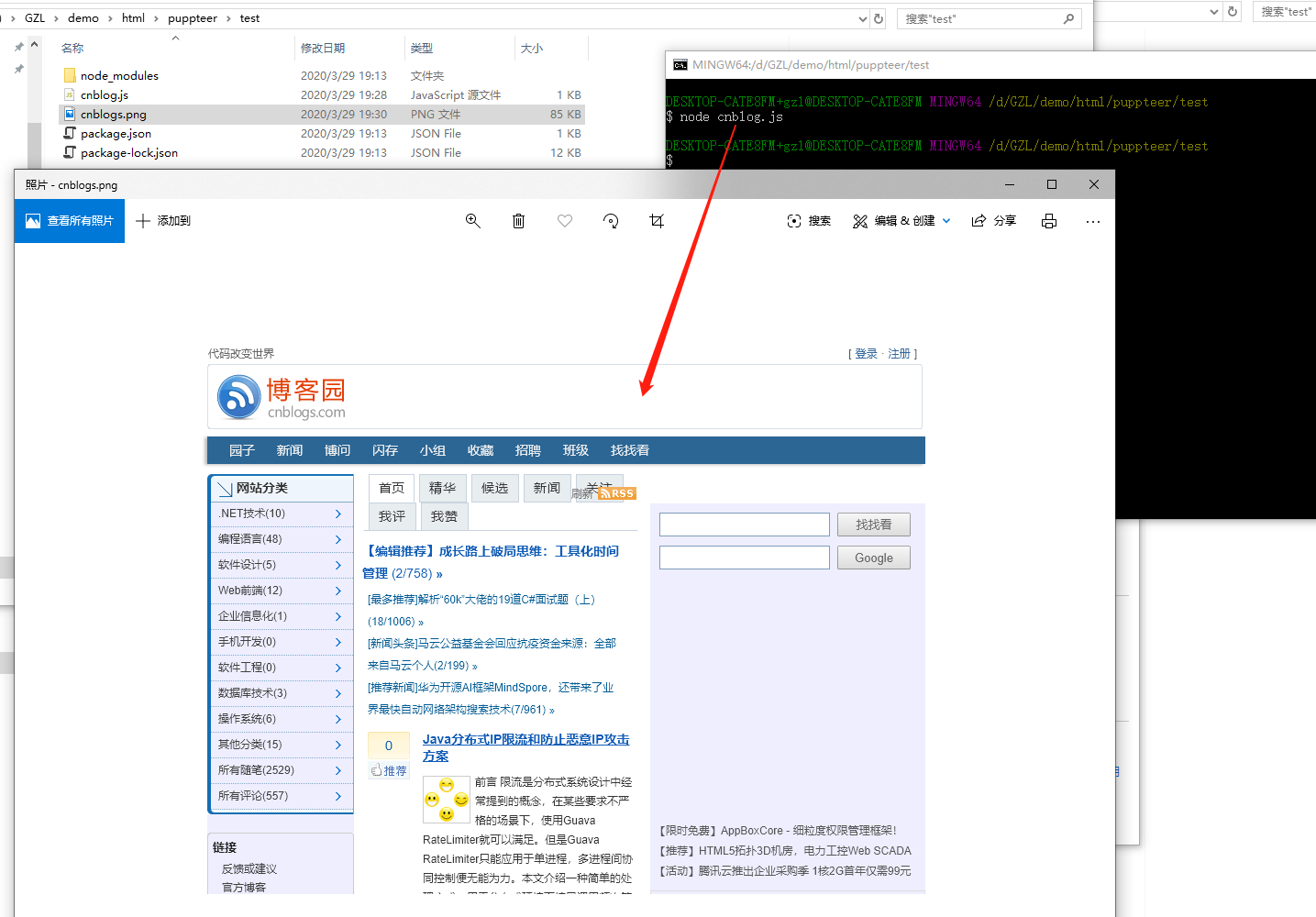This screenshot has height=917, width=1316.
Task: Add photo to favorites with heart icon
Action: (565, 221)
